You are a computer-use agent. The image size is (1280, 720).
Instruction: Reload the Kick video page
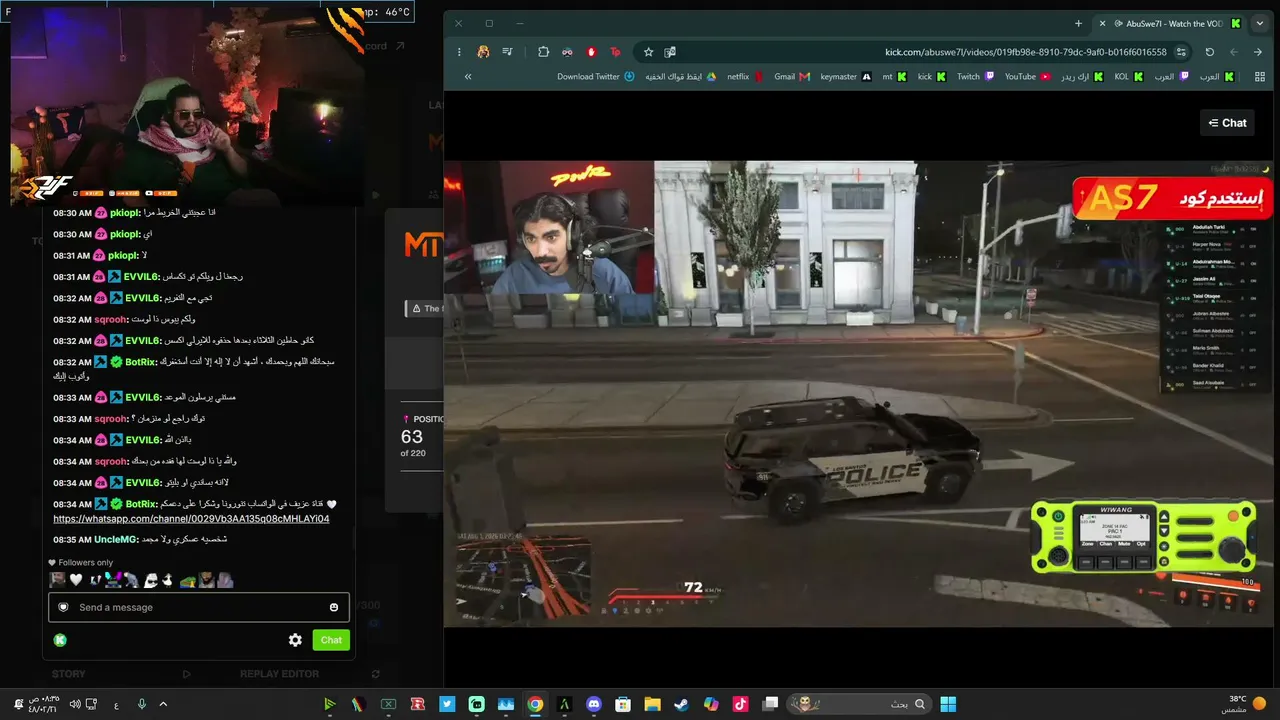click(1210, 52)
